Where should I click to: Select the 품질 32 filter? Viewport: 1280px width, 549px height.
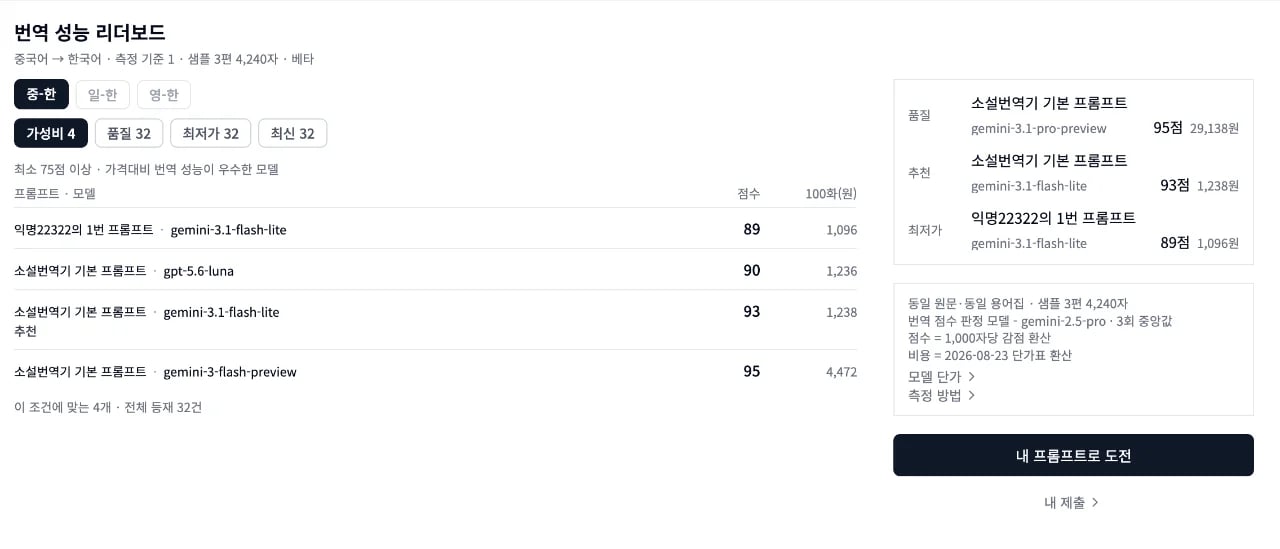point(129,133)
